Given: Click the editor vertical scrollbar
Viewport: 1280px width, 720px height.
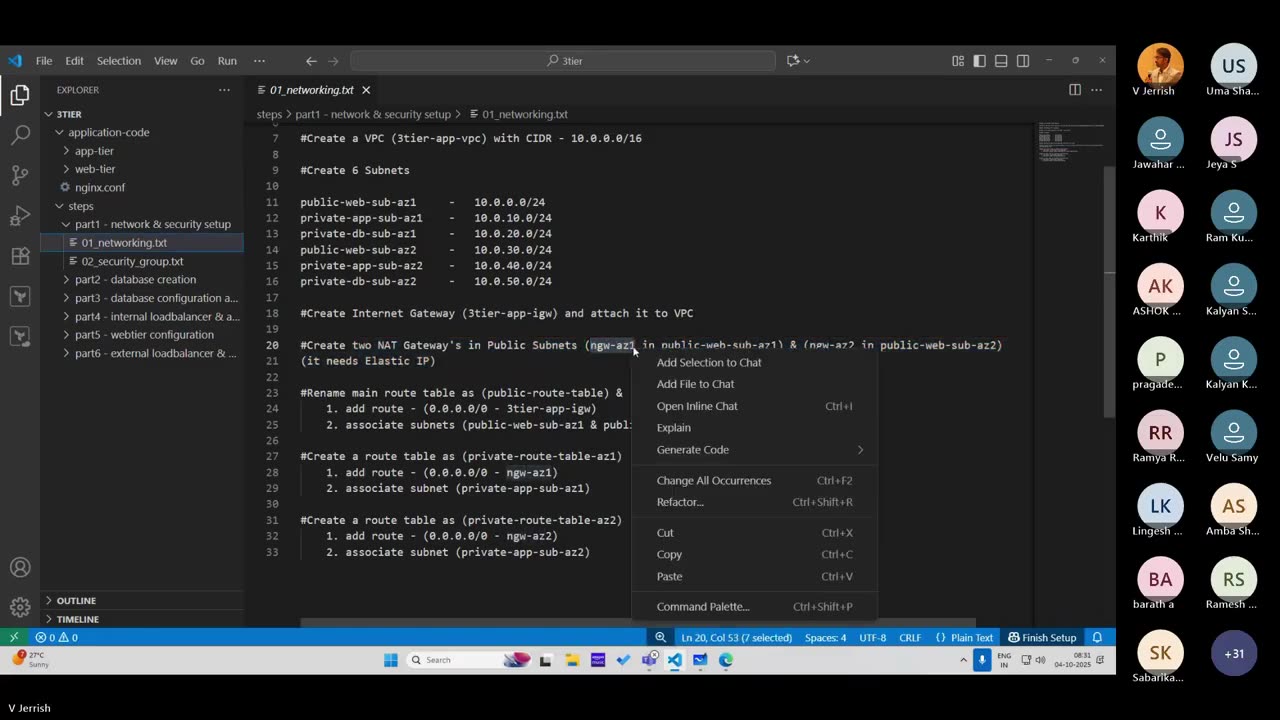Looking at the screenshot, I should pos(1109,290).
